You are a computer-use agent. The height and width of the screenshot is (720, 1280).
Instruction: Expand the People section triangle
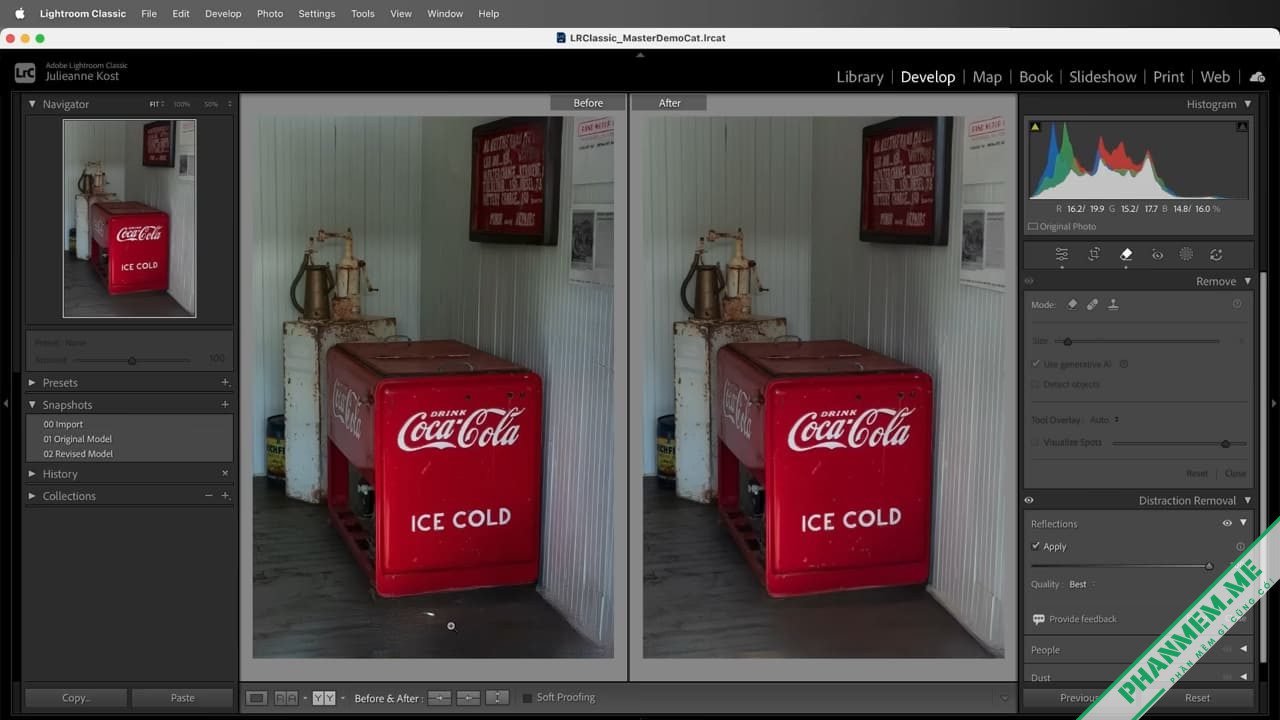click(1243, 650)
